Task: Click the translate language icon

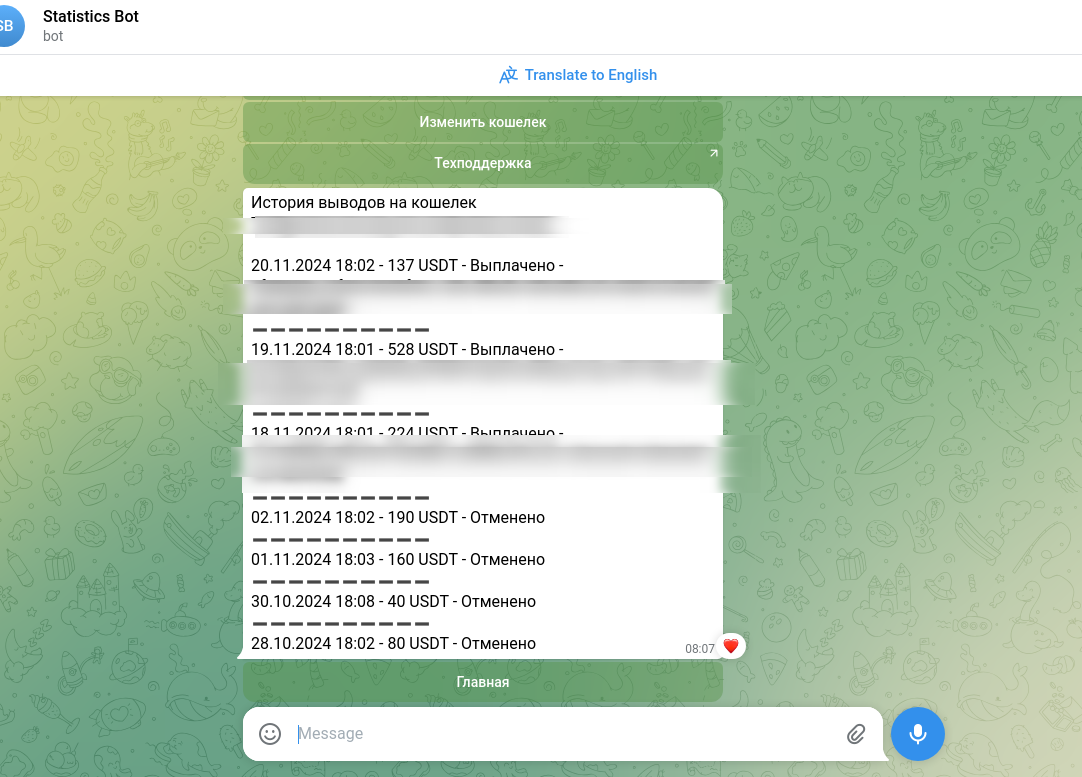Action: (509, 75)
